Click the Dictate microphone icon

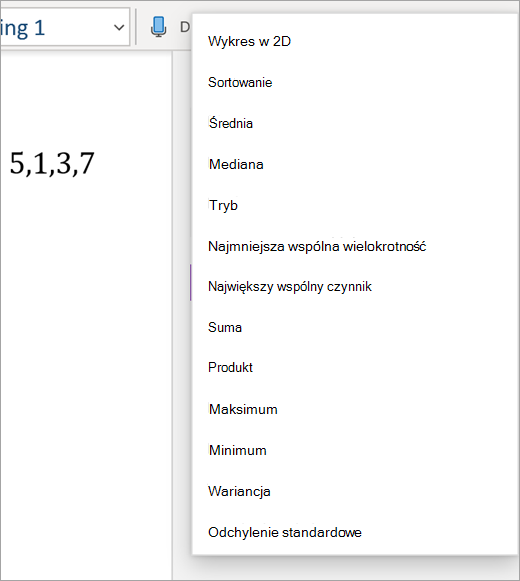[159, 27]
